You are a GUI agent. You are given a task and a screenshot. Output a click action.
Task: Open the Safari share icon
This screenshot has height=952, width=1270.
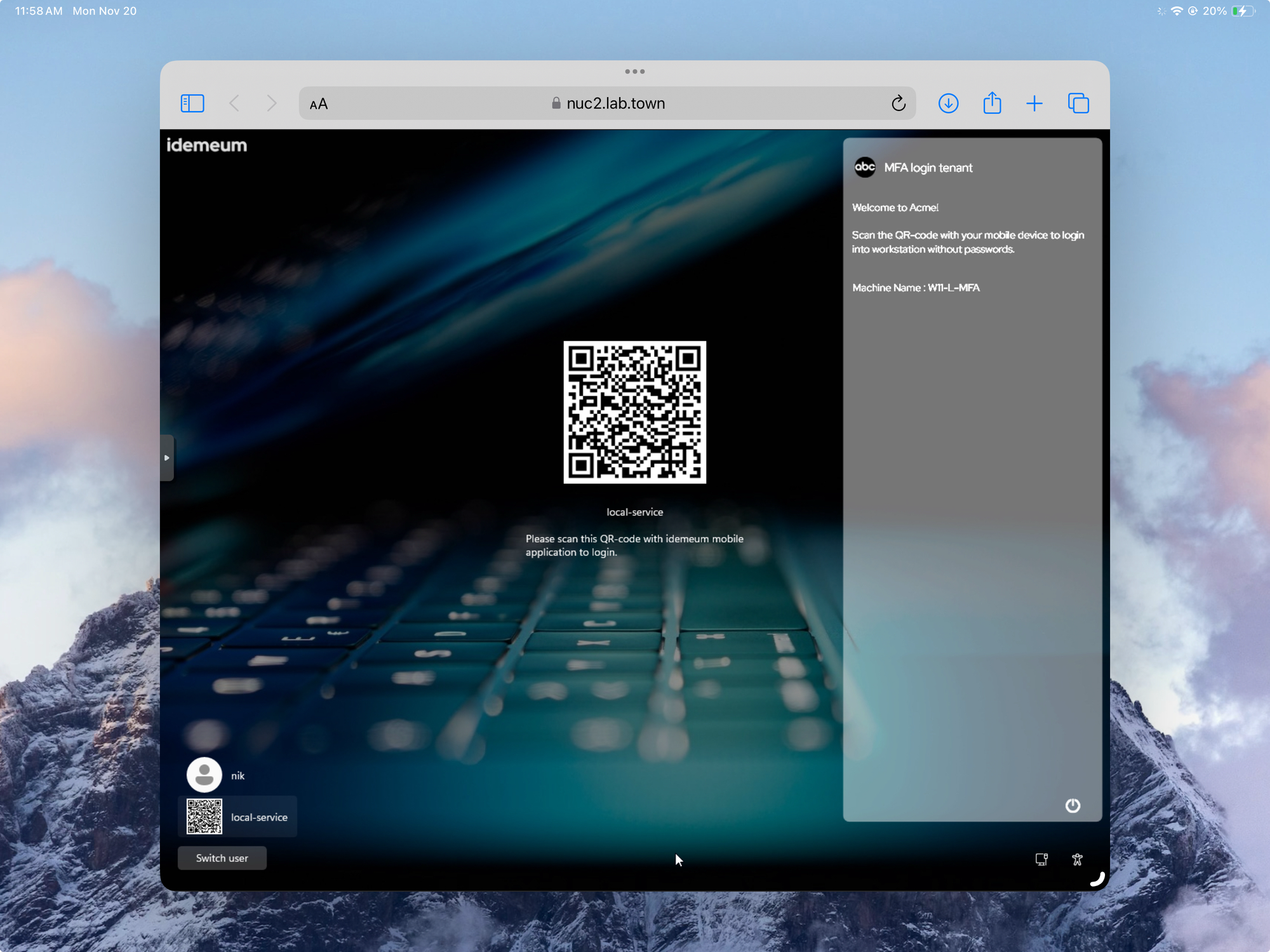(992, 103)
